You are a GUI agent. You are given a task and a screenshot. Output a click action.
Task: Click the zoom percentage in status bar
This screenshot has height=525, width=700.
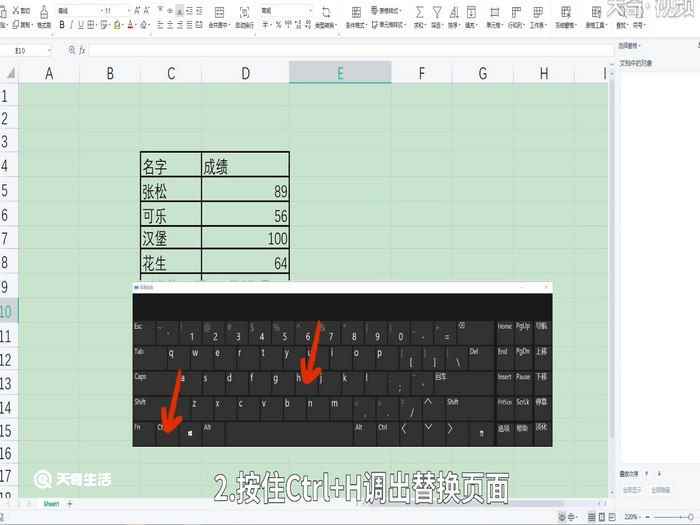[631, 517]
